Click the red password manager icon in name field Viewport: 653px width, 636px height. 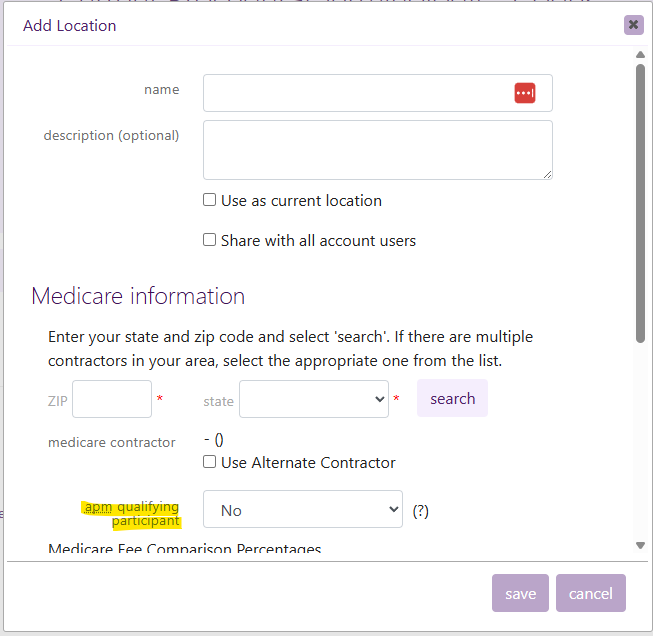525,93
